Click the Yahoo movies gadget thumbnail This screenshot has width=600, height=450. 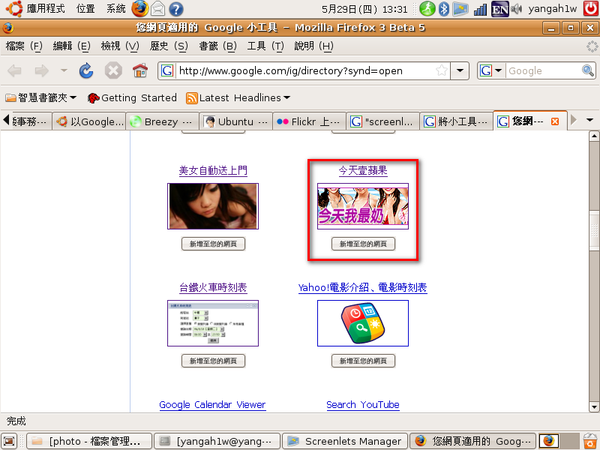point(363,323)
